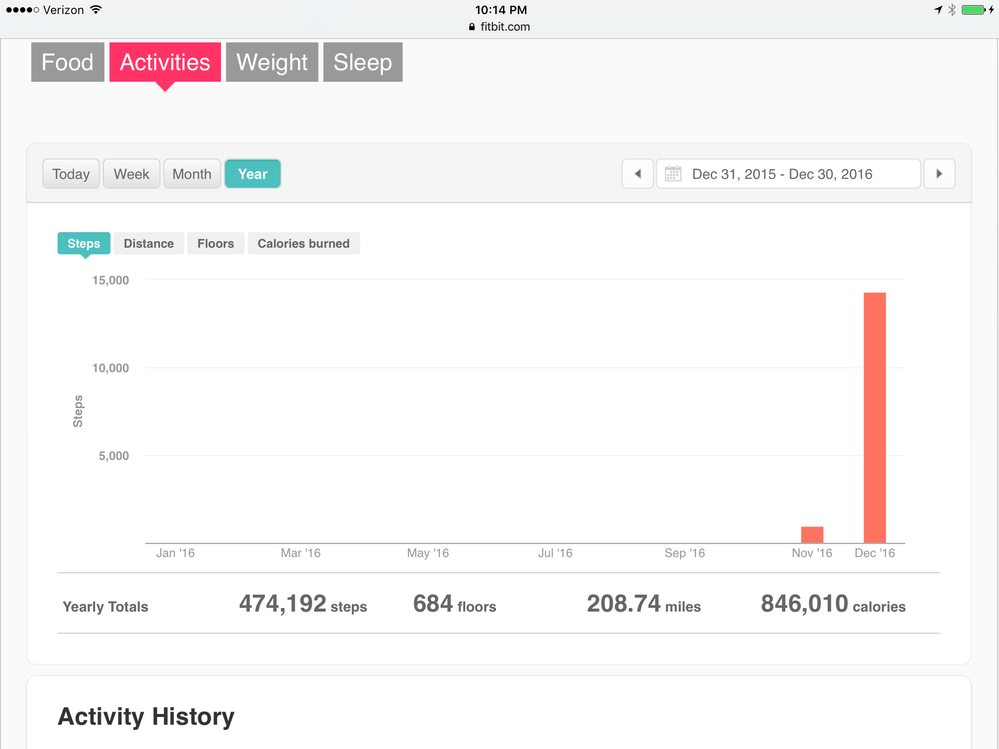
Task: Tap the lock icon beside fitbit.com
Action: 472,27
